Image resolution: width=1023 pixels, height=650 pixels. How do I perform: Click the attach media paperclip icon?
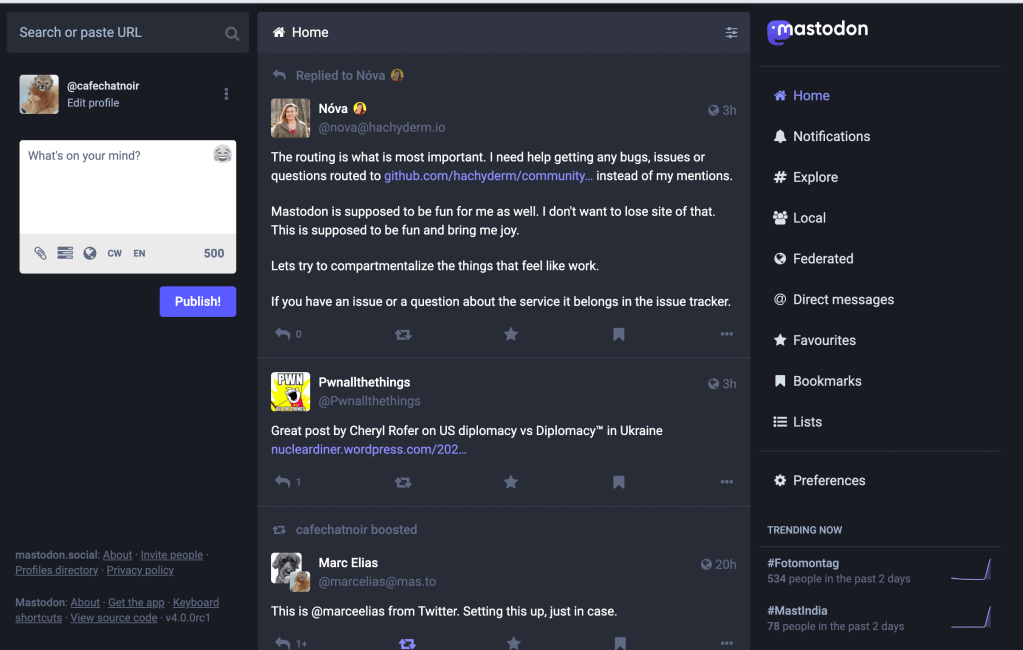coord(40,253)
